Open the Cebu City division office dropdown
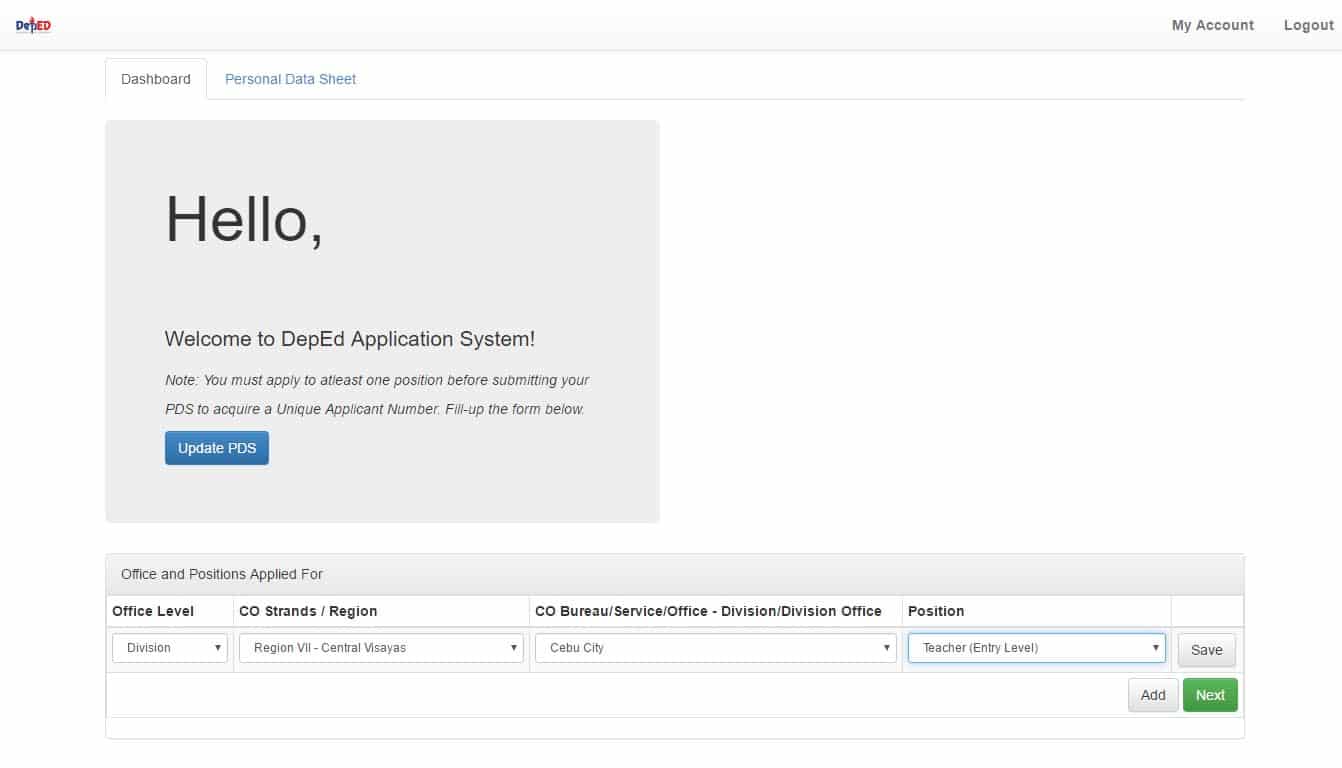Viewport: 1342px width, 768px height. [x=716, y=648]
